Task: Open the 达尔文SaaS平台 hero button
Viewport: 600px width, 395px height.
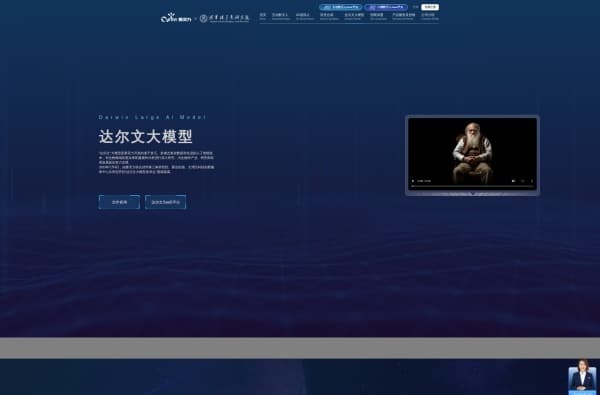Action: coord(165,202)
